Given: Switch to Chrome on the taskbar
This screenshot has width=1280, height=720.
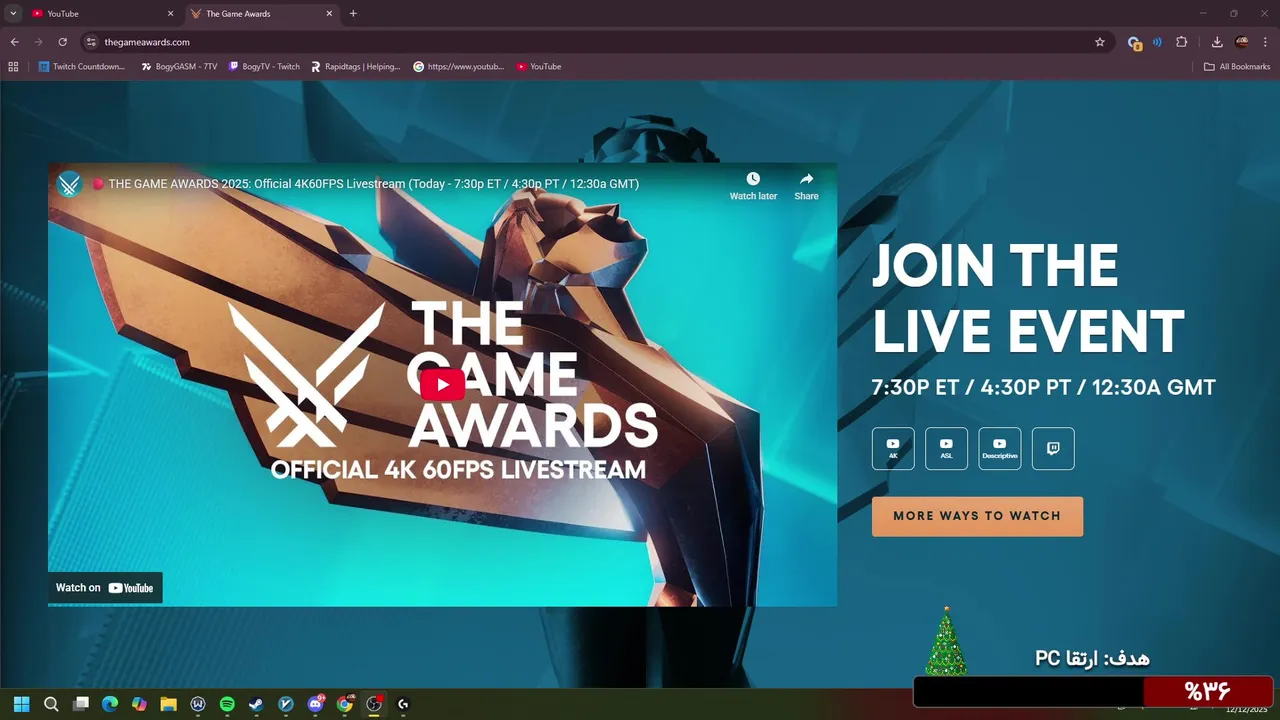Looking at the screenshot, I should point(345,704).
